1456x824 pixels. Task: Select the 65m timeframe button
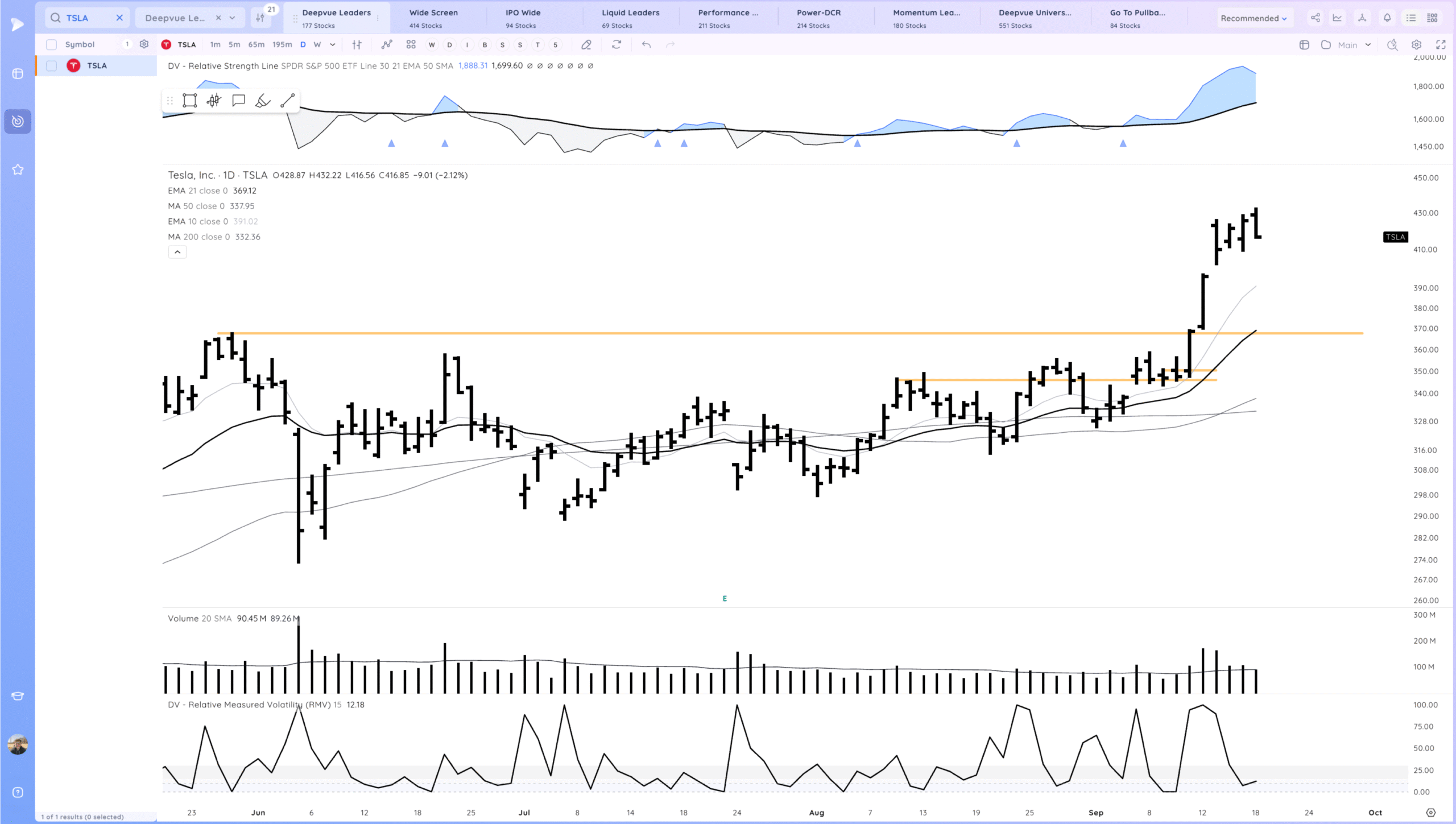click(256, 44)
